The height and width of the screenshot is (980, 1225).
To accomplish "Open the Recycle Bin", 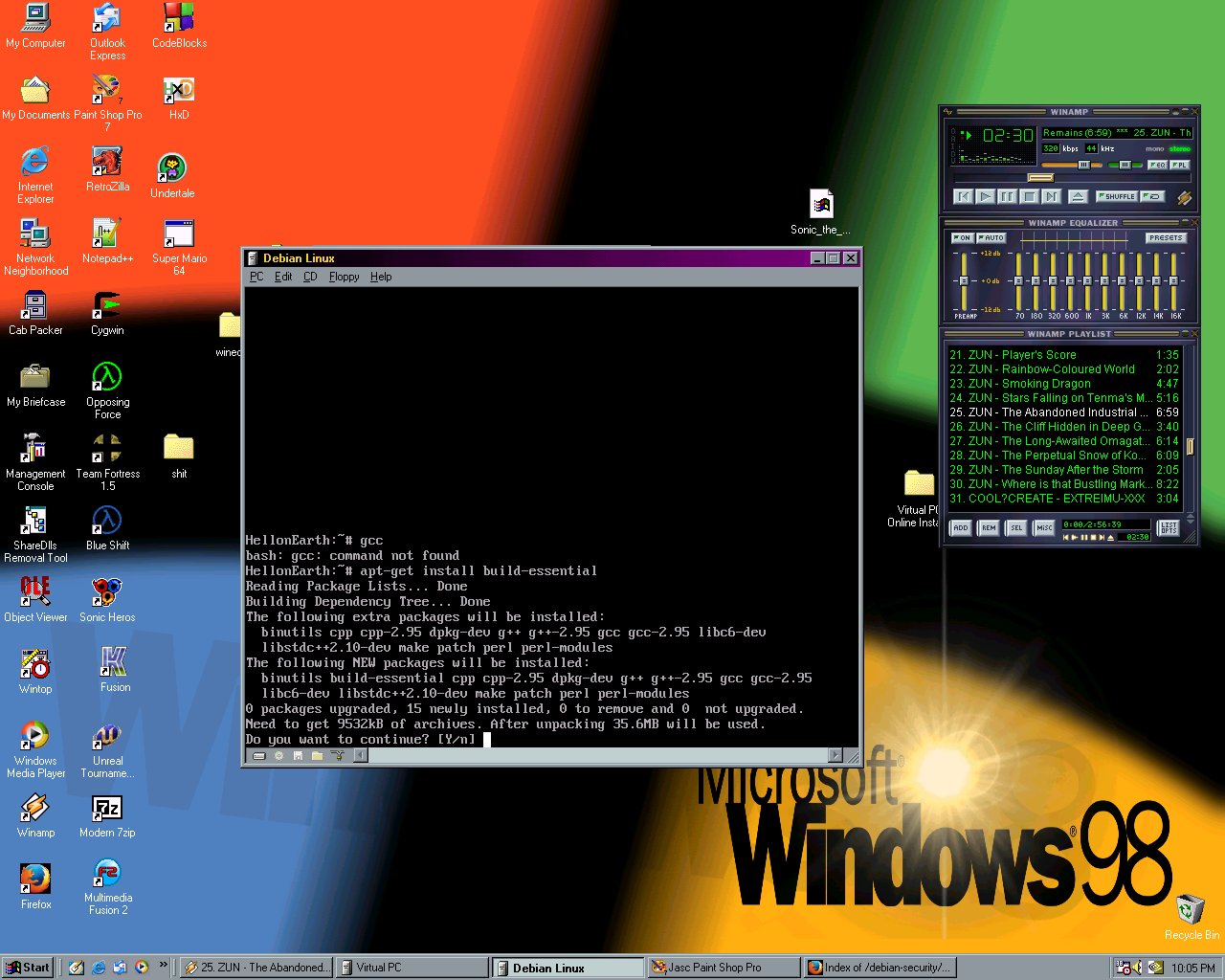I will 1191,916.
